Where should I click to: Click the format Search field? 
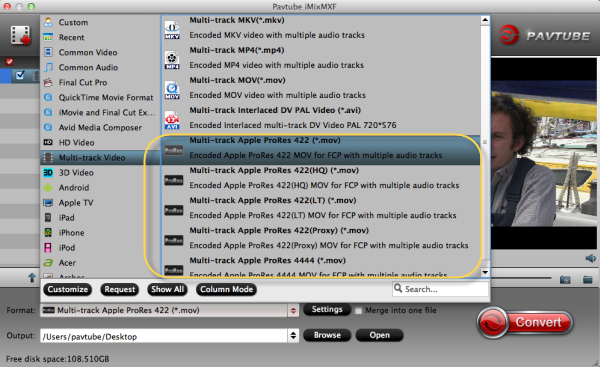440,289
